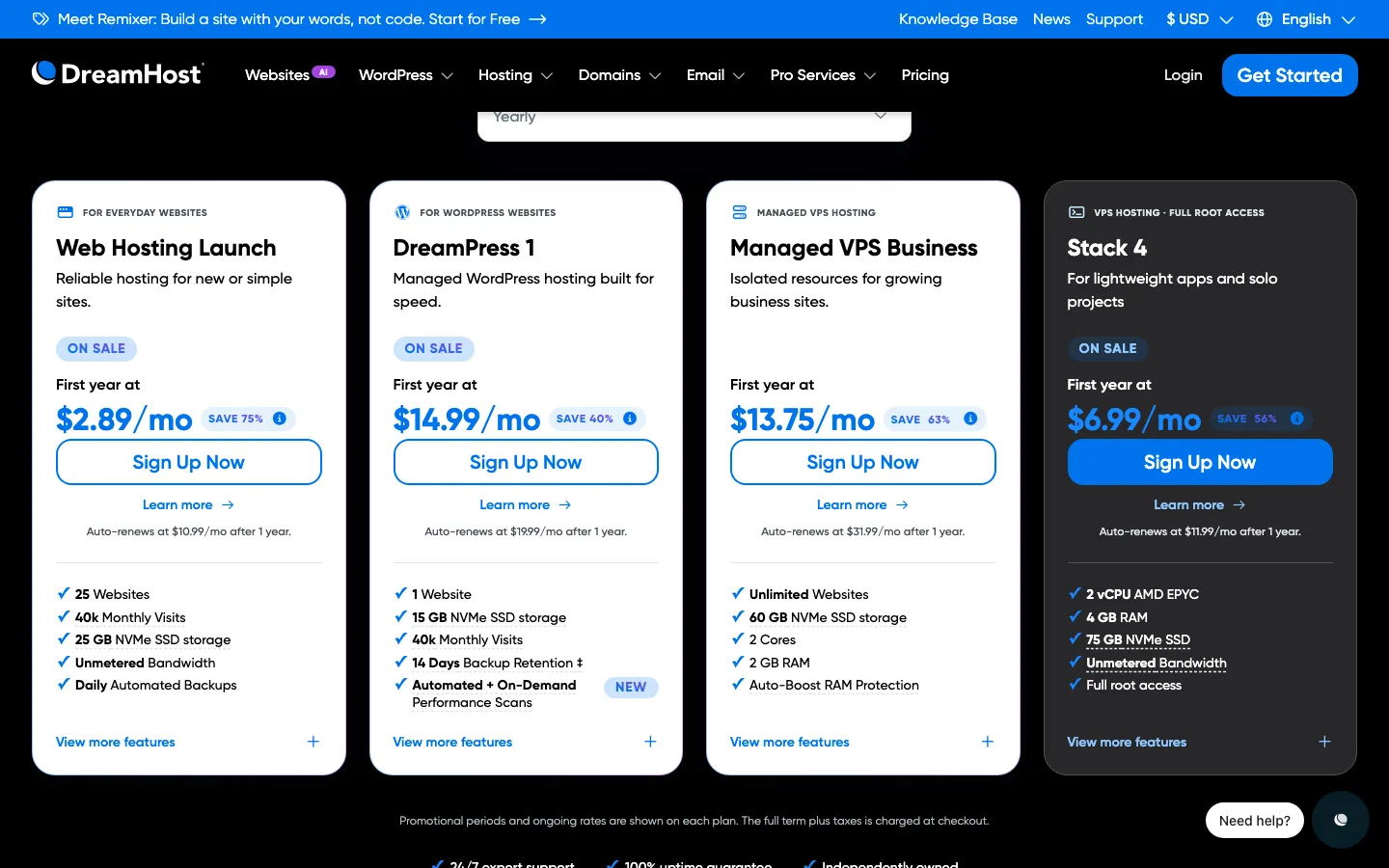This screenshot has height=868, width=1389.
Task: Open the English language selector
Action: [x=1307, y=19]
